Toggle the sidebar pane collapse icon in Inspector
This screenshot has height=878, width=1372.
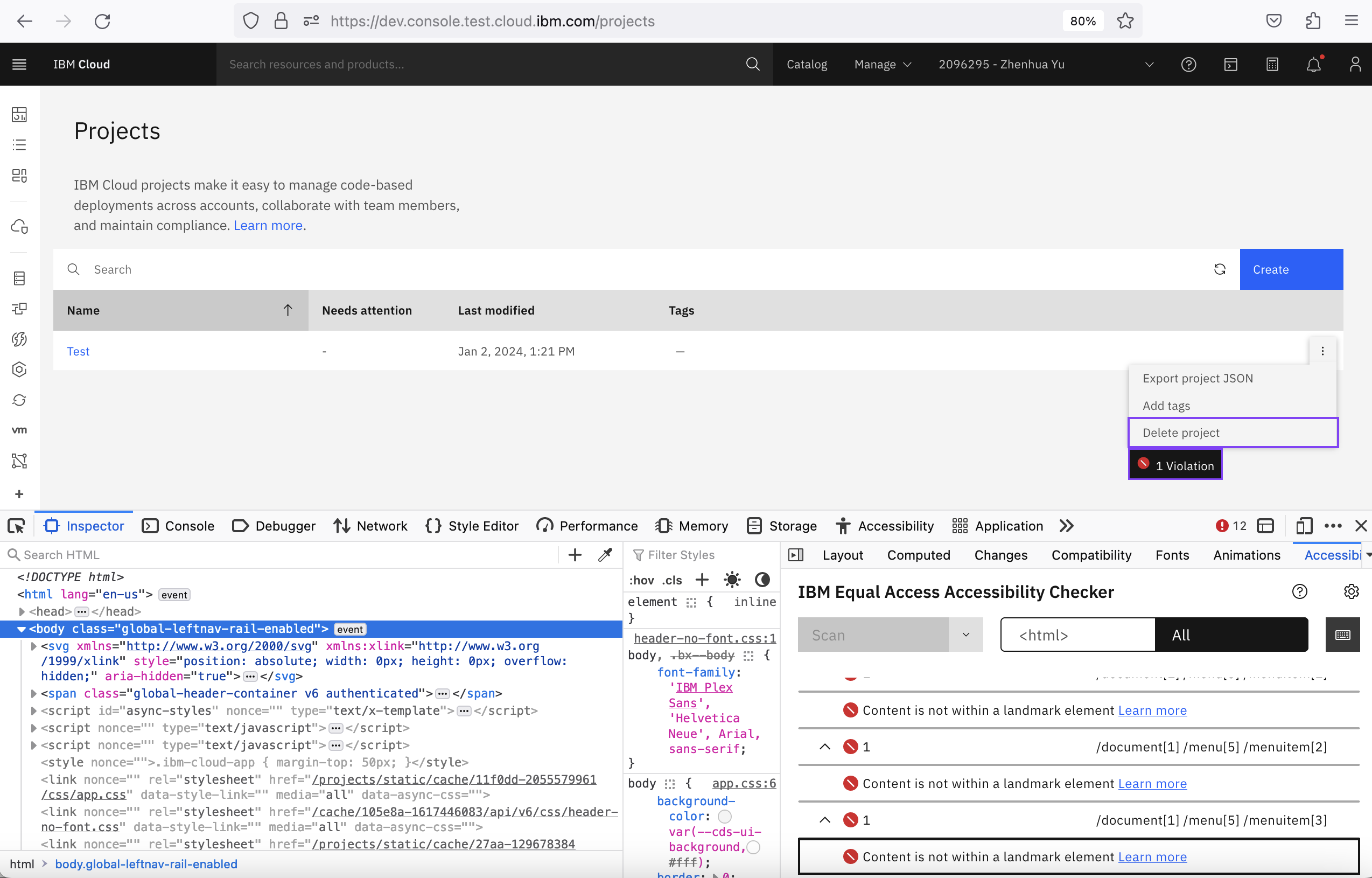tap(796, 555)
